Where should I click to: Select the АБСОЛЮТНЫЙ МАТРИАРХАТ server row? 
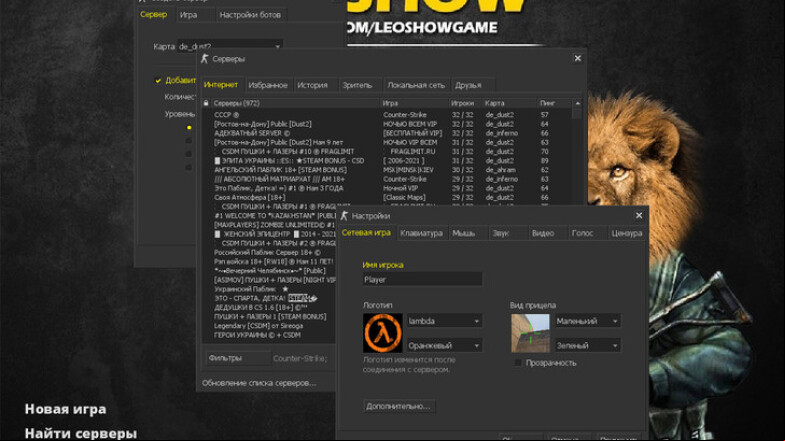[x=385, y=179]
